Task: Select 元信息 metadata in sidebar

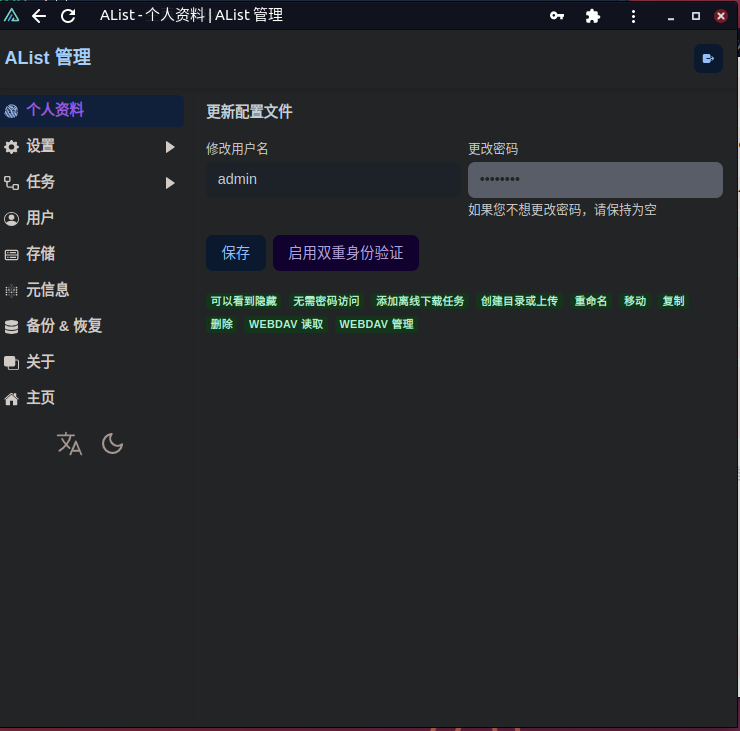Action: tap(47, 290)
